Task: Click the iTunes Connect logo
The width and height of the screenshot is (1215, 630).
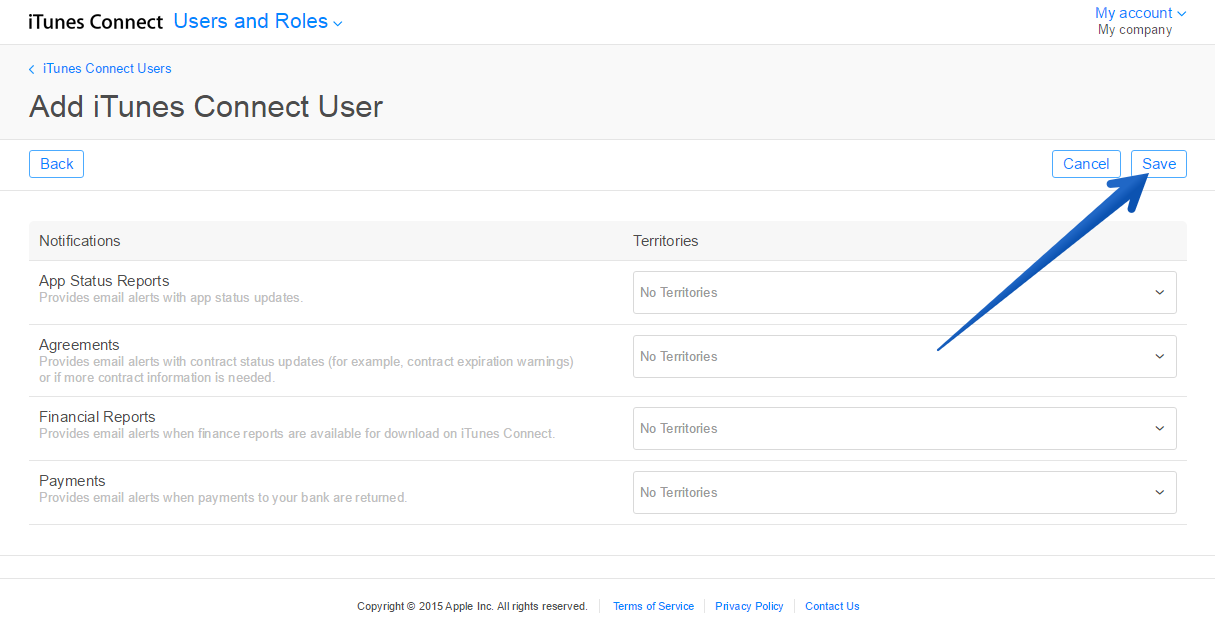Action: pos(95,22)
